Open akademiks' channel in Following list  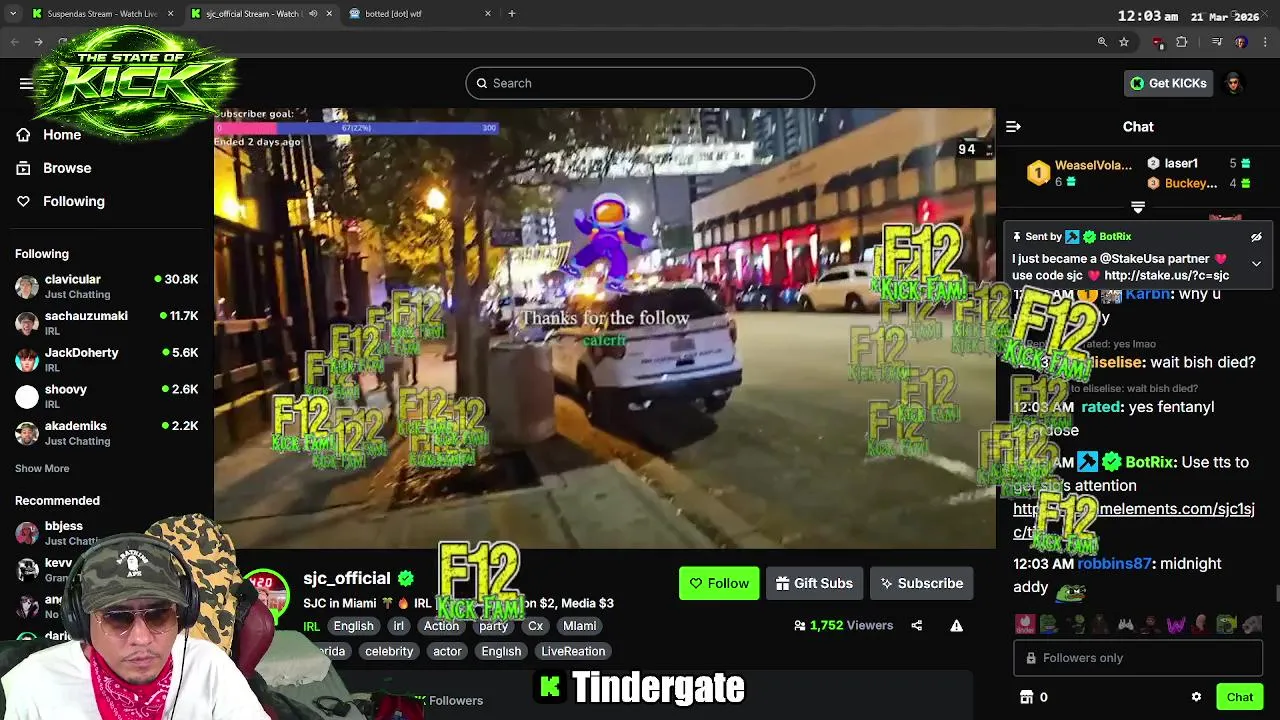tap(107, 433)
